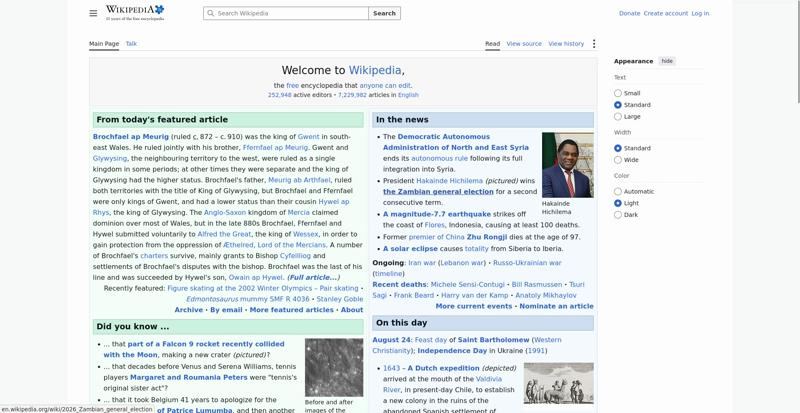Click the 7,229,982 articles count link
This screenshot has width=800, height=413.
pos(352,95)
